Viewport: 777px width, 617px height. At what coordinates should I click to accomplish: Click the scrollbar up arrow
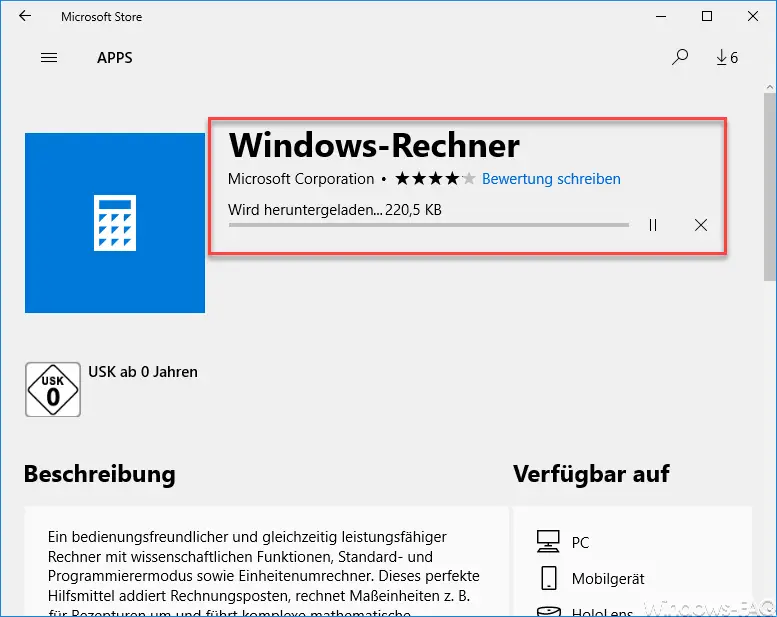(x=770, y=87)
